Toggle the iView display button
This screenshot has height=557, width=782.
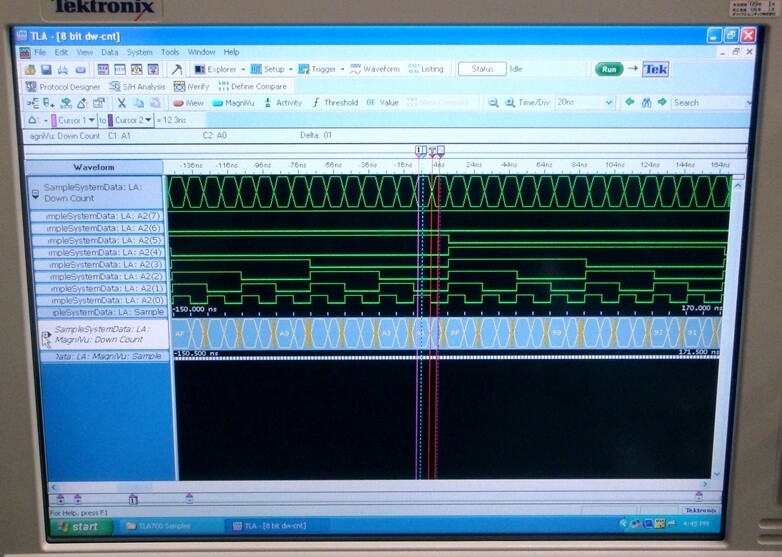pyautogui.click(x=188, y=103)
